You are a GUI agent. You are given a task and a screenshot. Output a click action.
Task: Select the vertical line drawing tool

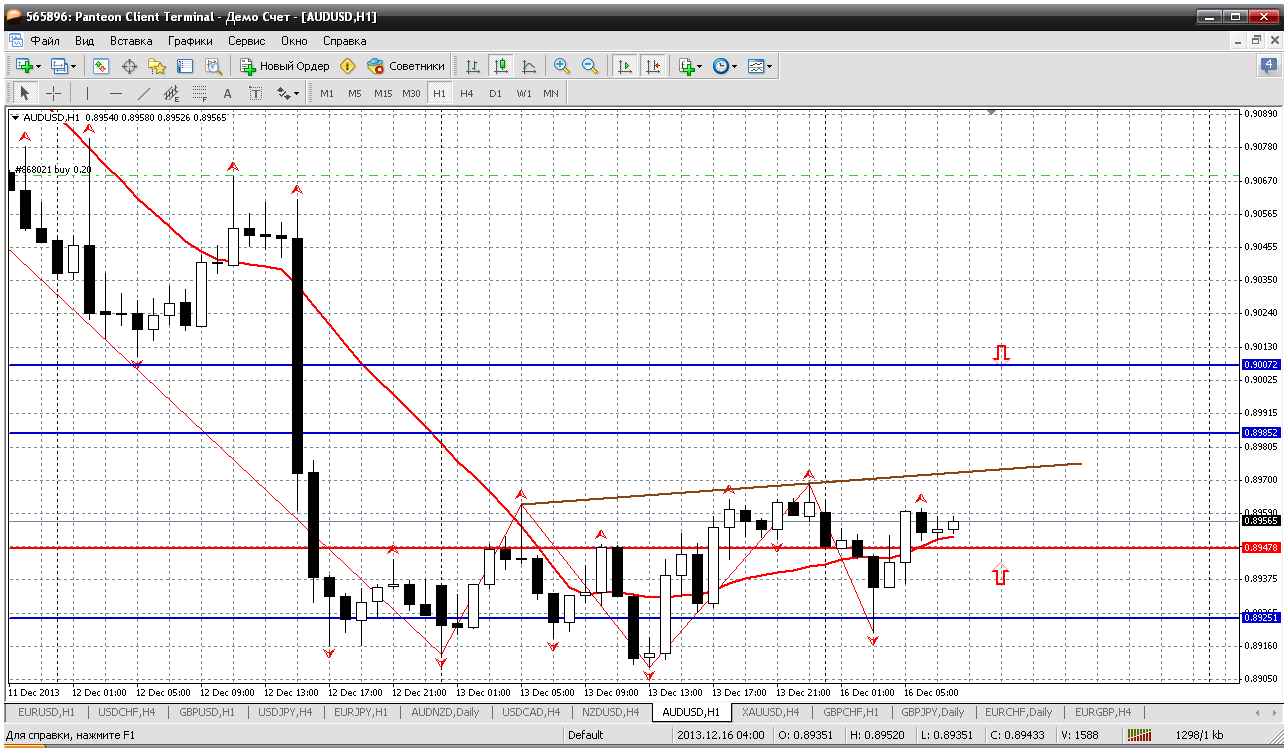point(87,93)
